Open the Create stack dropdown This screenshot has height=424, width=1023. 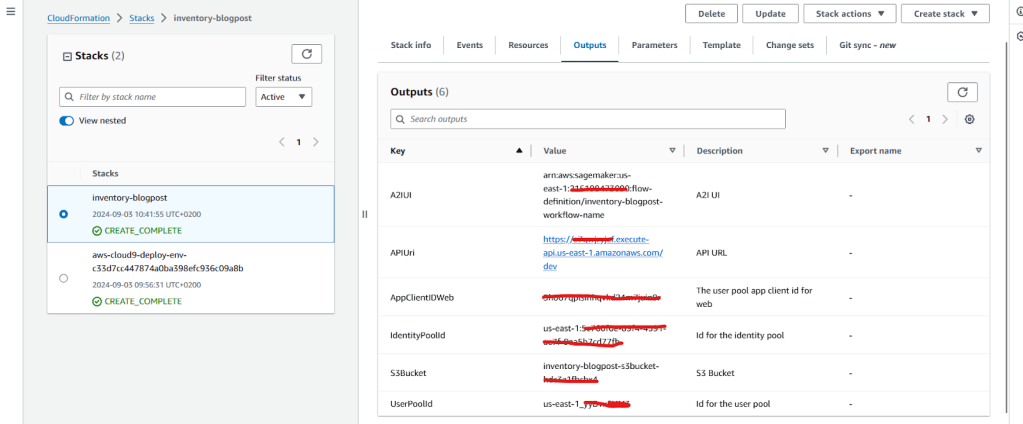(x=944, y=14)
